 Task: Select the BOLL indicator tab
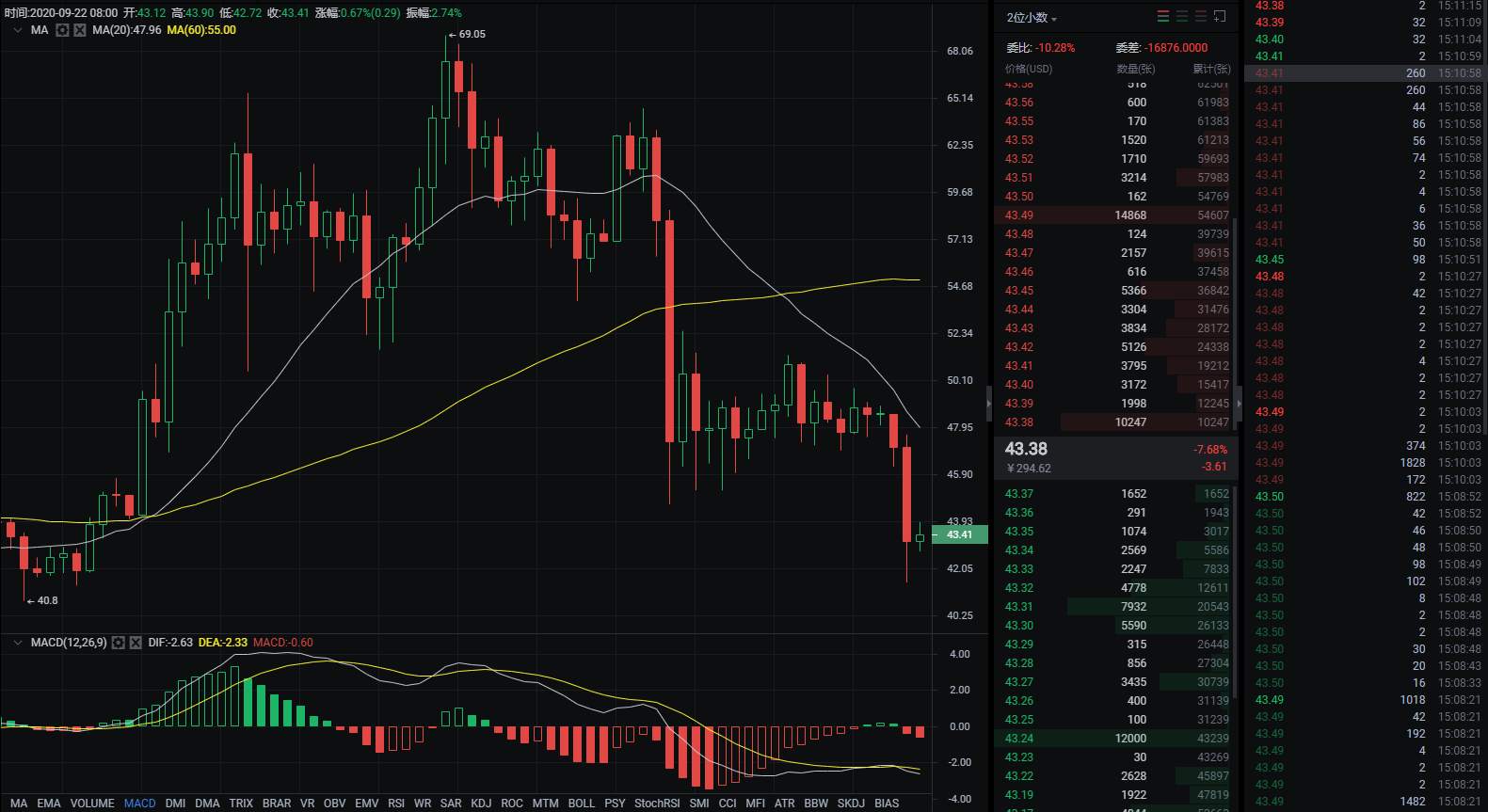tap(582, 804)
